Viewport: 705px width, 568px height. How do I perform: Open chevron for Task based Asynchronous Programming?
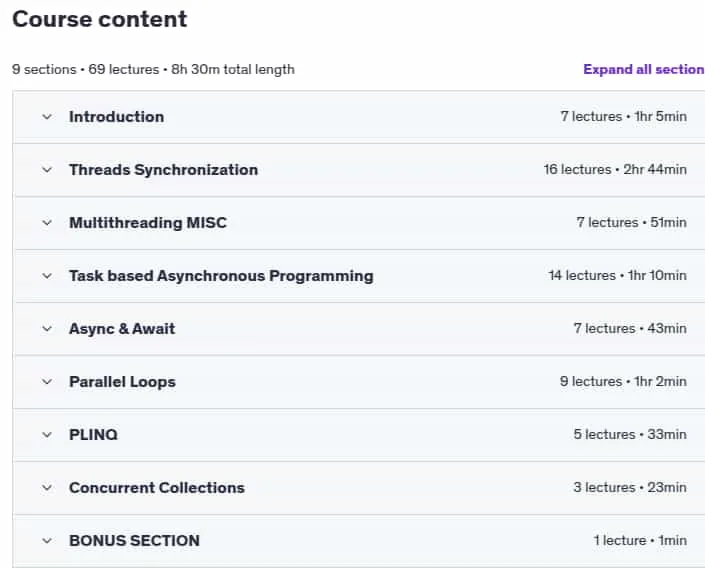47,276
